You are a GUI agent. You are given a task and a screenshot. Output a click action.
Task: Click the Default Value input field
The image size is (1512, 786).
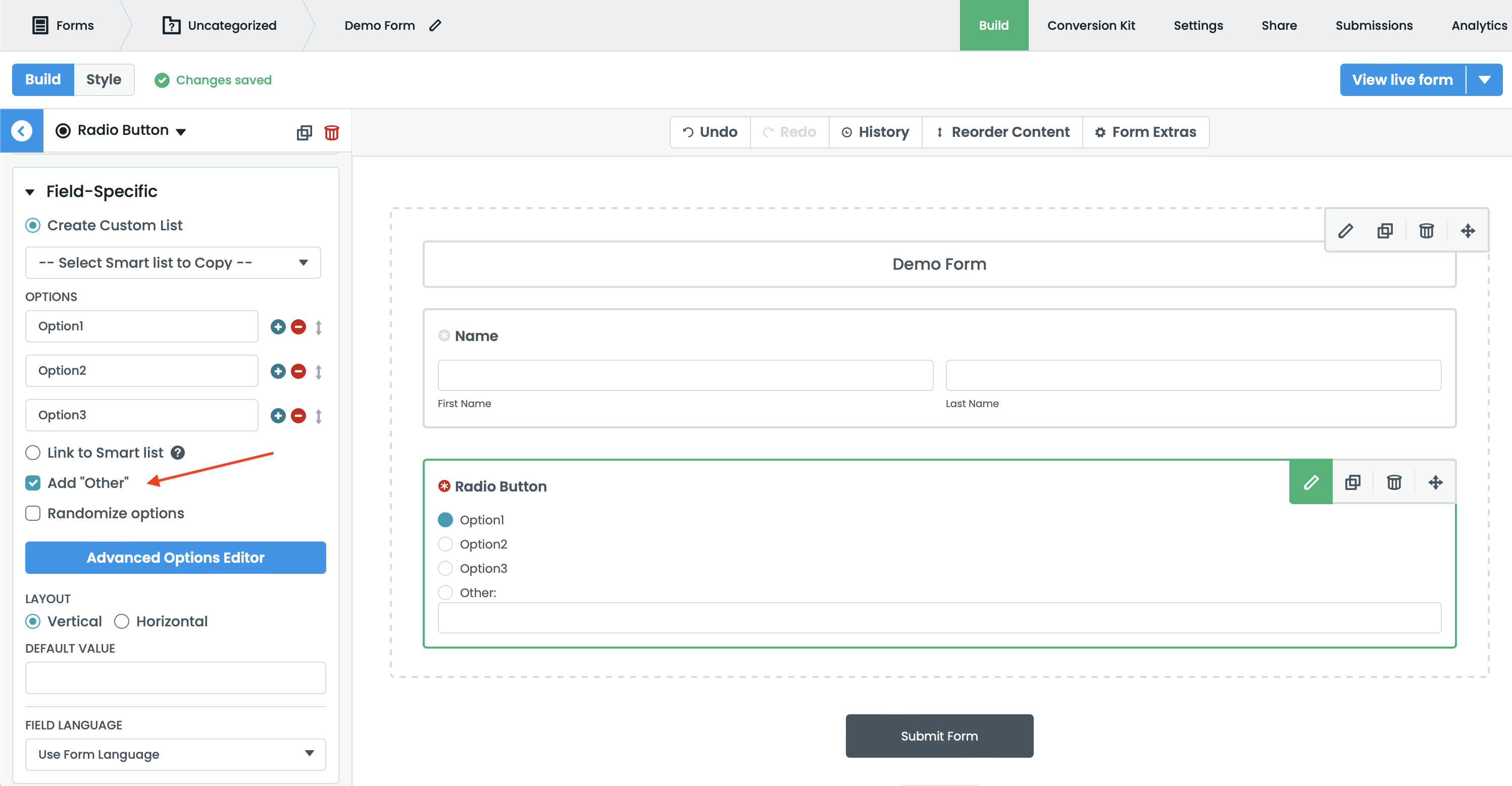coord(175,677)
